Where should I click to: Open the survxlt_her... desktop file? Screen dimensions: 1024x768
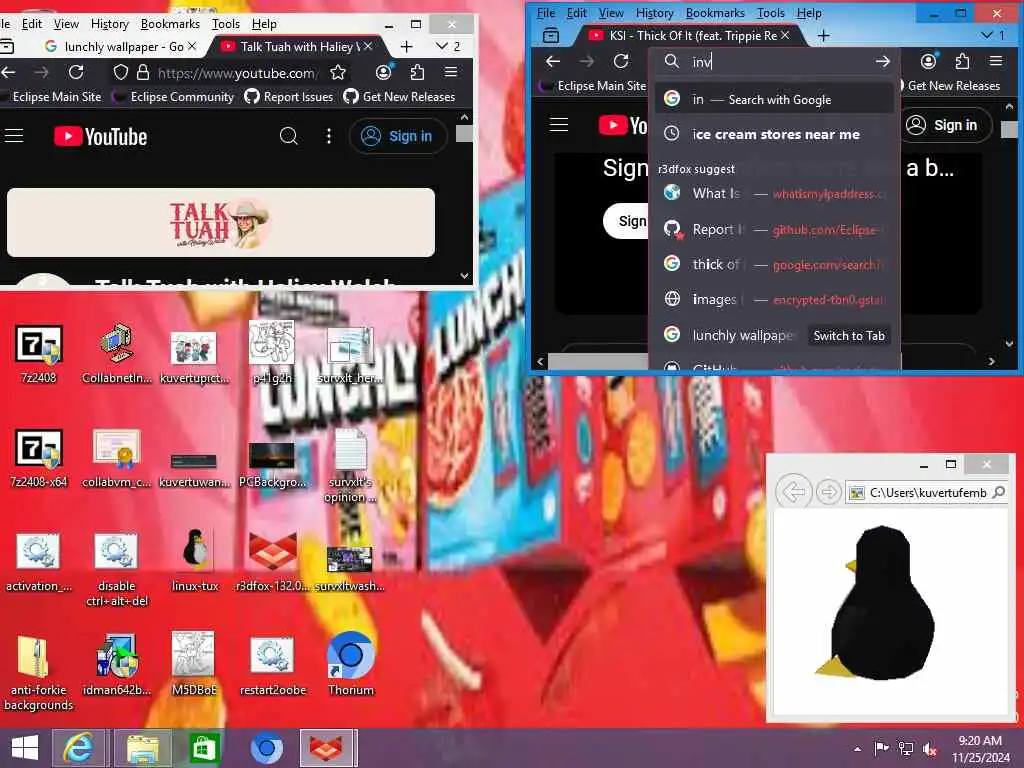(x=350, y=354)
